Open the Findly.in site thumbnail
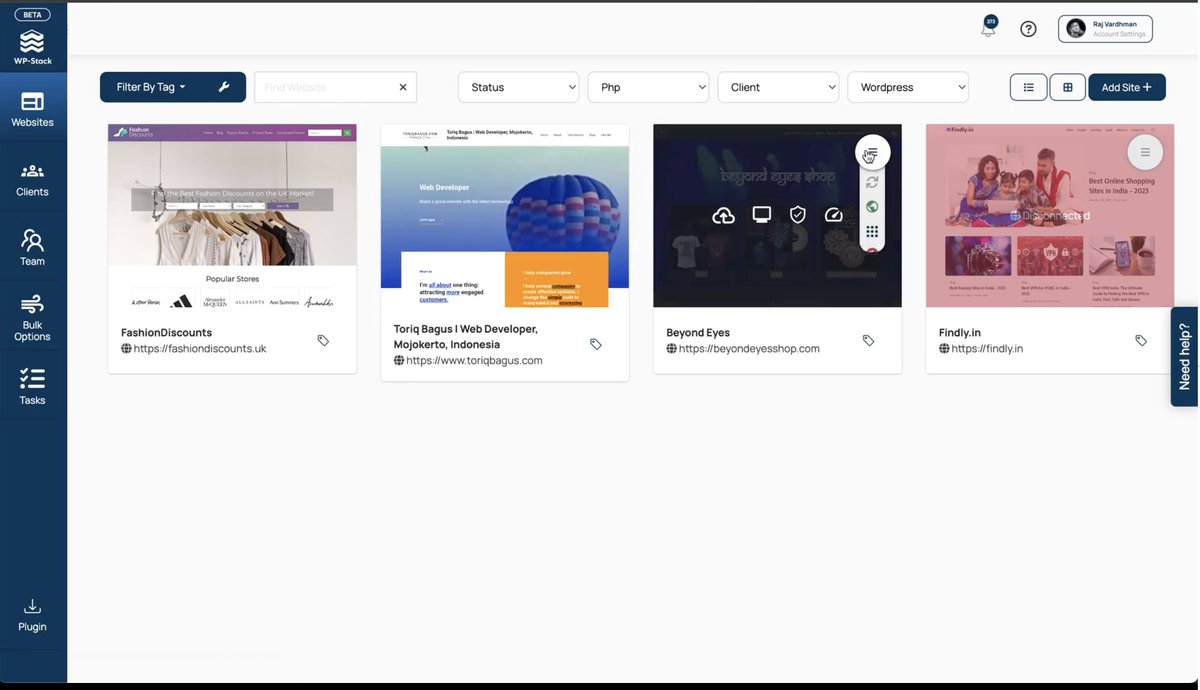Screen dimensions: 1200x690 (1050, 216)
